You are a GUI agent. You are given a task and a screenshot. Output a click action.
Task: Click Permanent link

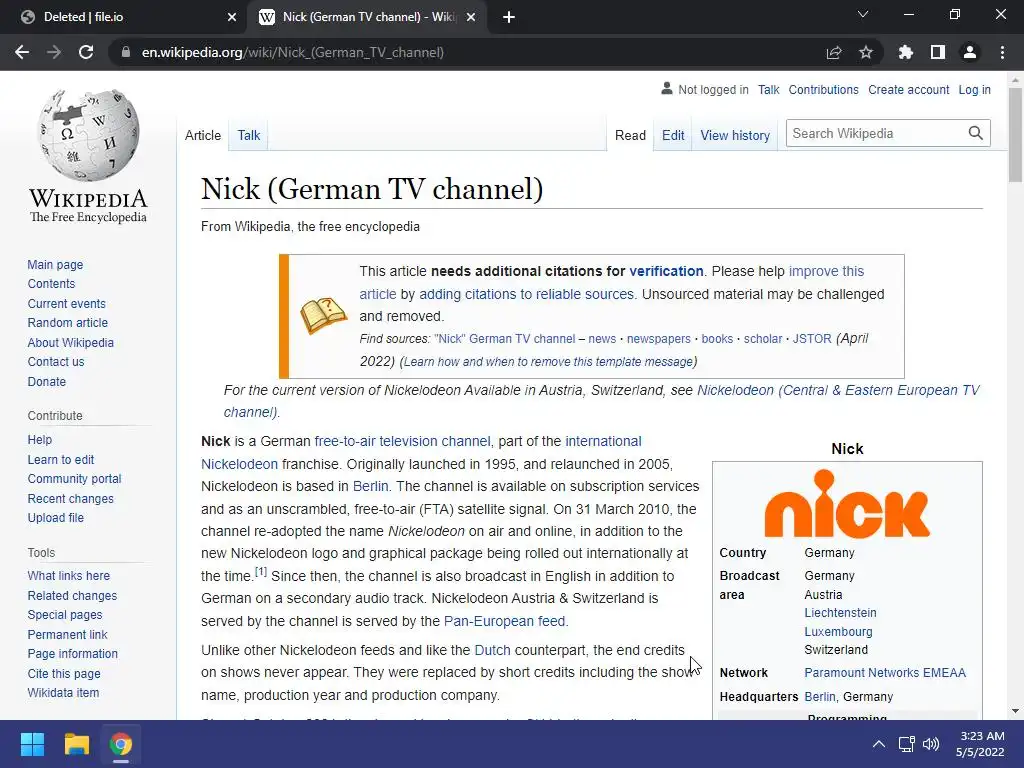[67, 635]
